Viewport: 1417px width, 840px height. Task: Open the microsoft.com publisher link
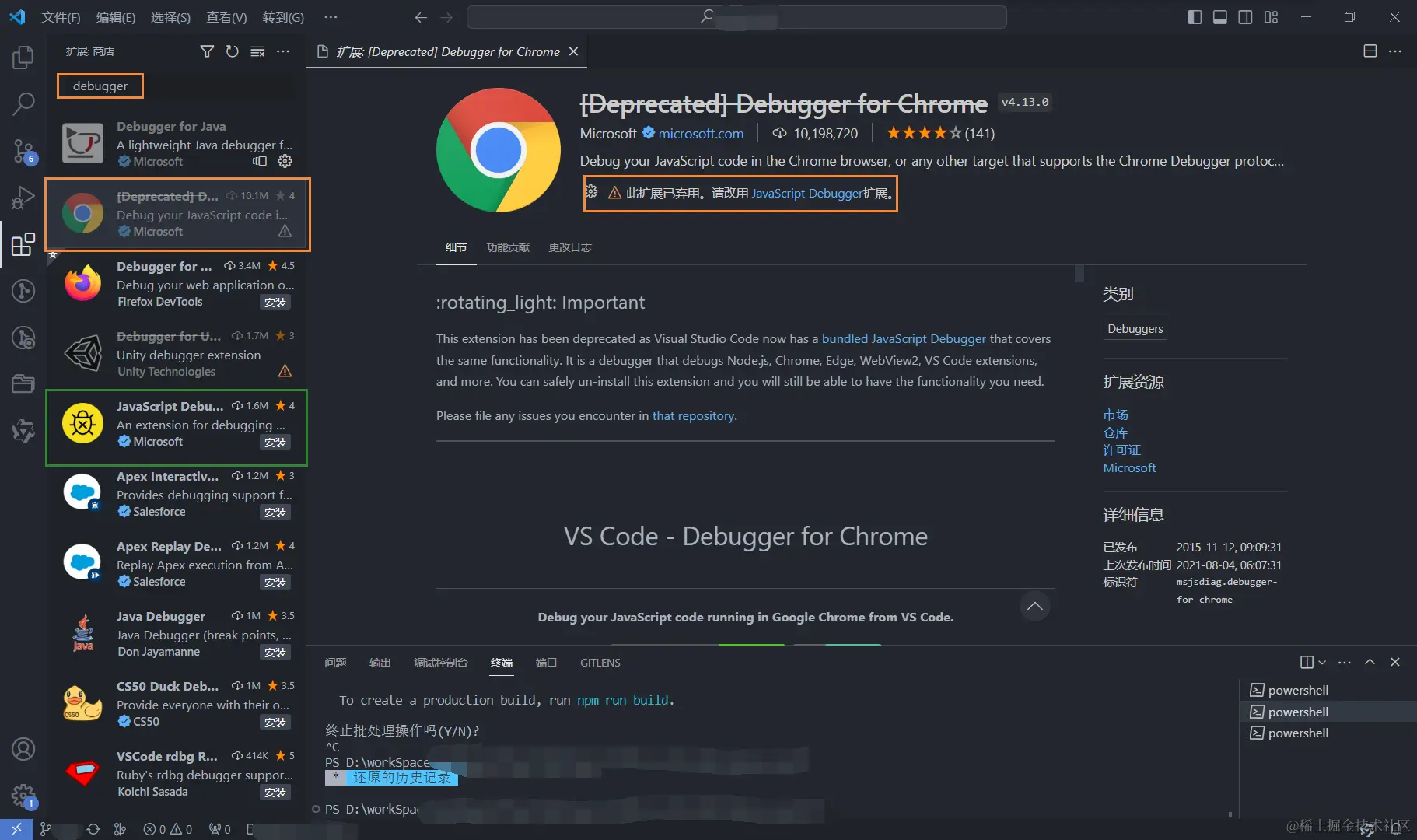(x=701, y=134)
